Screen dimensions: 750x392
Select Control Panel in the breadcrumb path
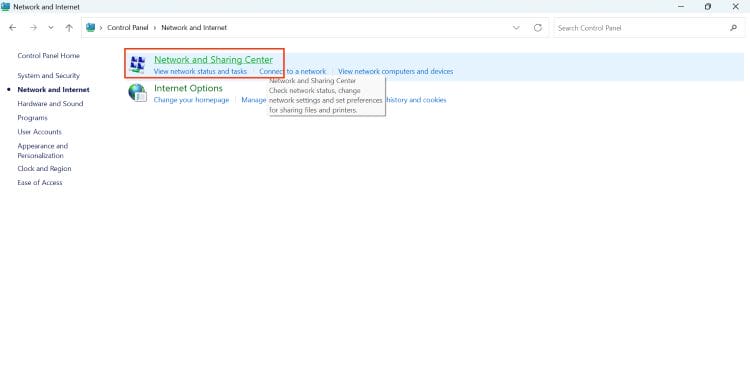click(128, 28)
